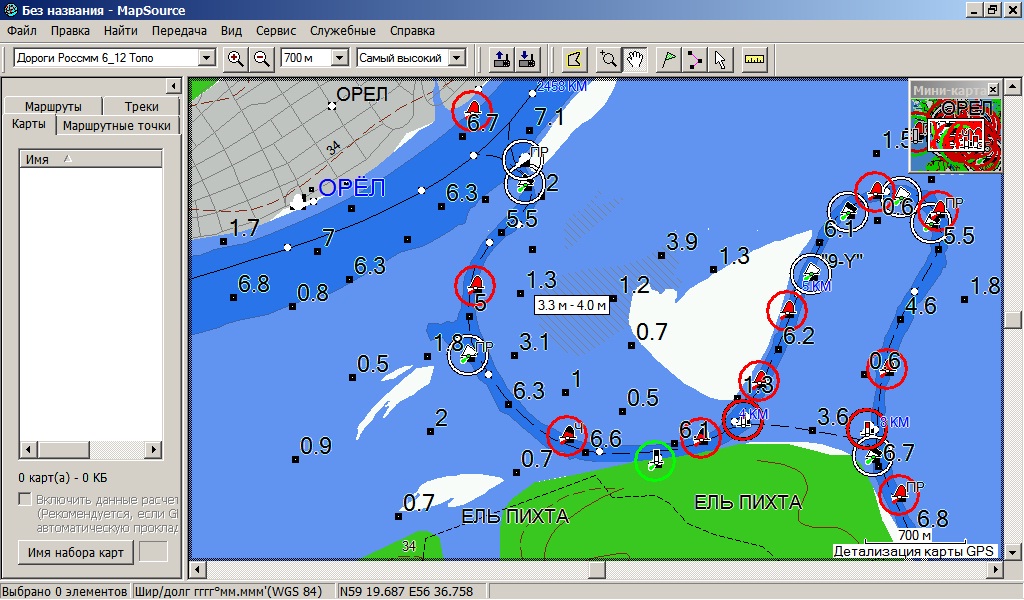
Task: Close the mini-map overview panel
Action: pos(992,88)
